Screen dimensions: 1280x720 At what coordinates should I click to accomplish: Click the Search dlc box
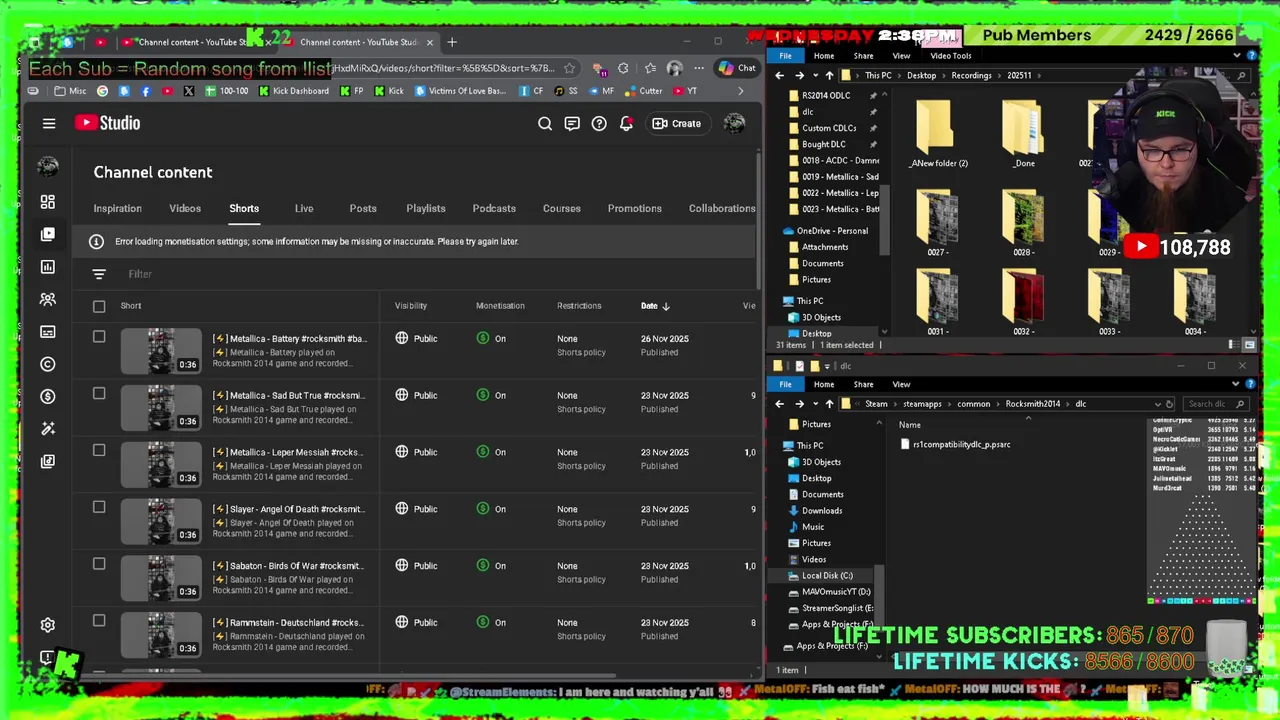[x=1217, y=404]
